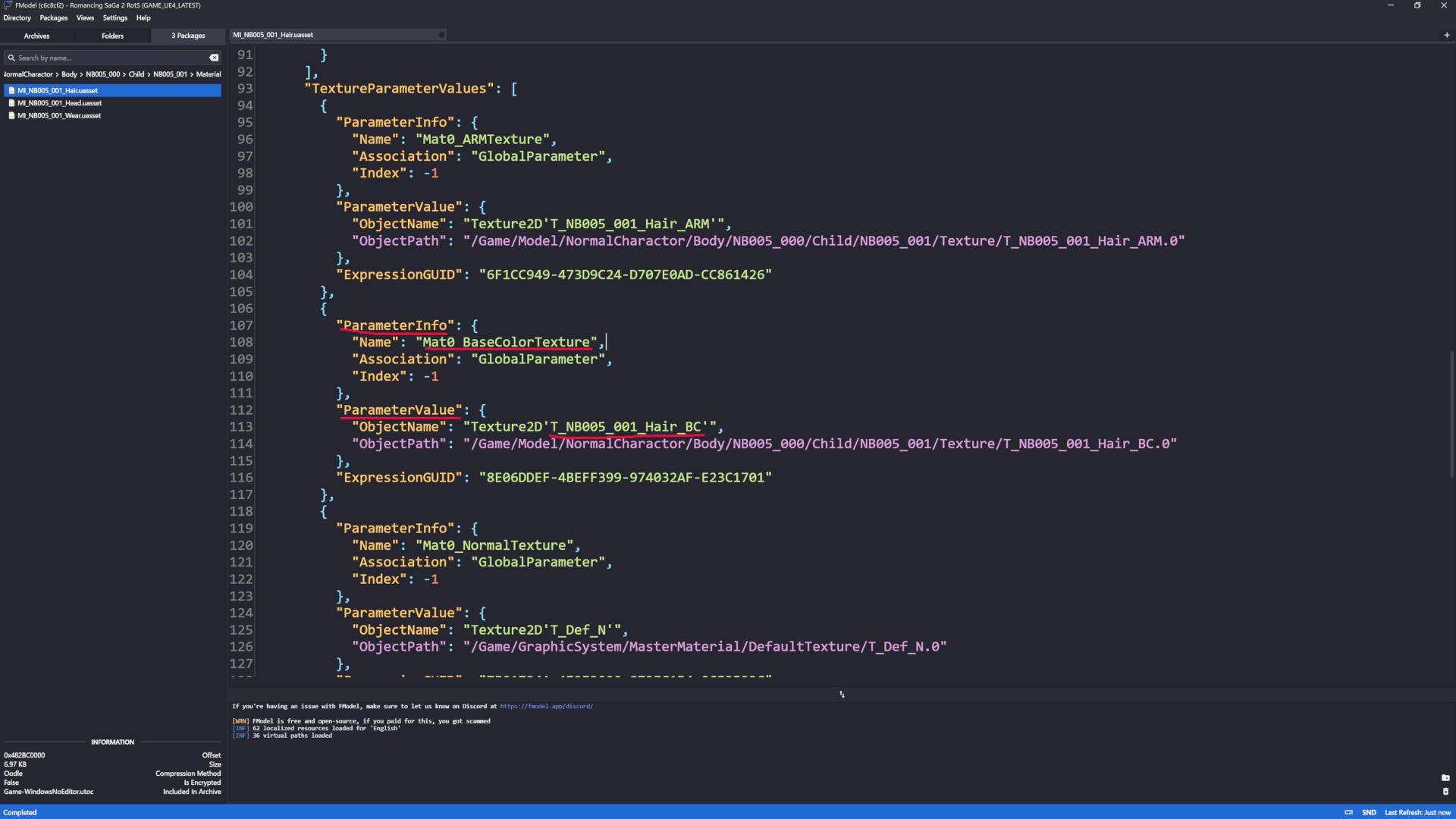The image size is (1456, 819).
Task: Click ObjectName T_NB005_001_Hair_BC value
Action: 590,427
